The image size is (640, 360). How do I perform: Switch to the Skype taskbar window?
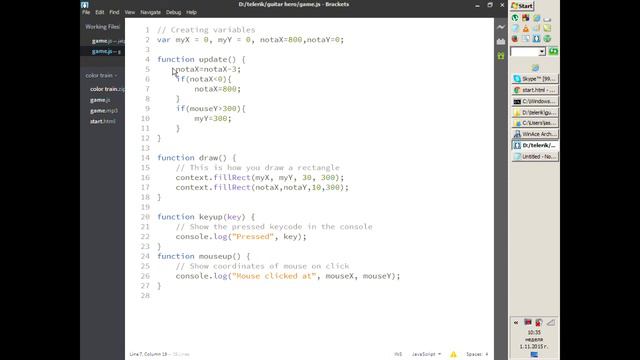(535, 79)
